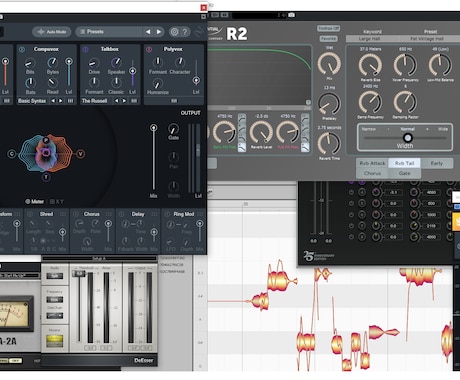Go to previous global preset arrow
This screenshot has width=460, height=380.
(x=148, y=32)
